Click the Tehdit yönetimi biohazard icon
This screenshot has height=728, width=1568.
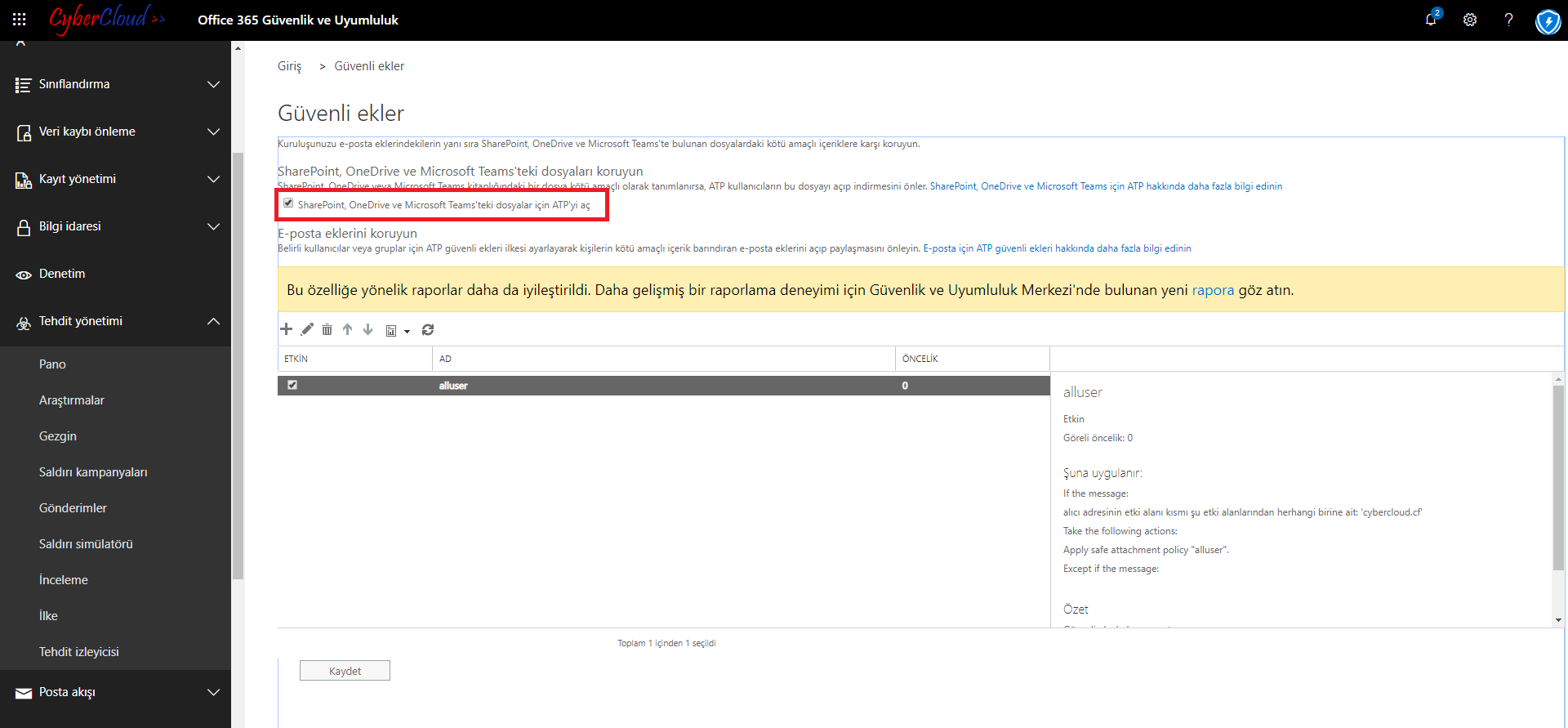(24, 323)
